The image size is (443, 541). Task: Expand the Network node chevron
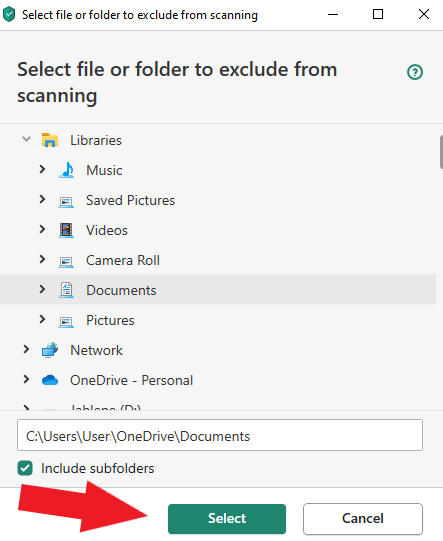pos(26,350)
